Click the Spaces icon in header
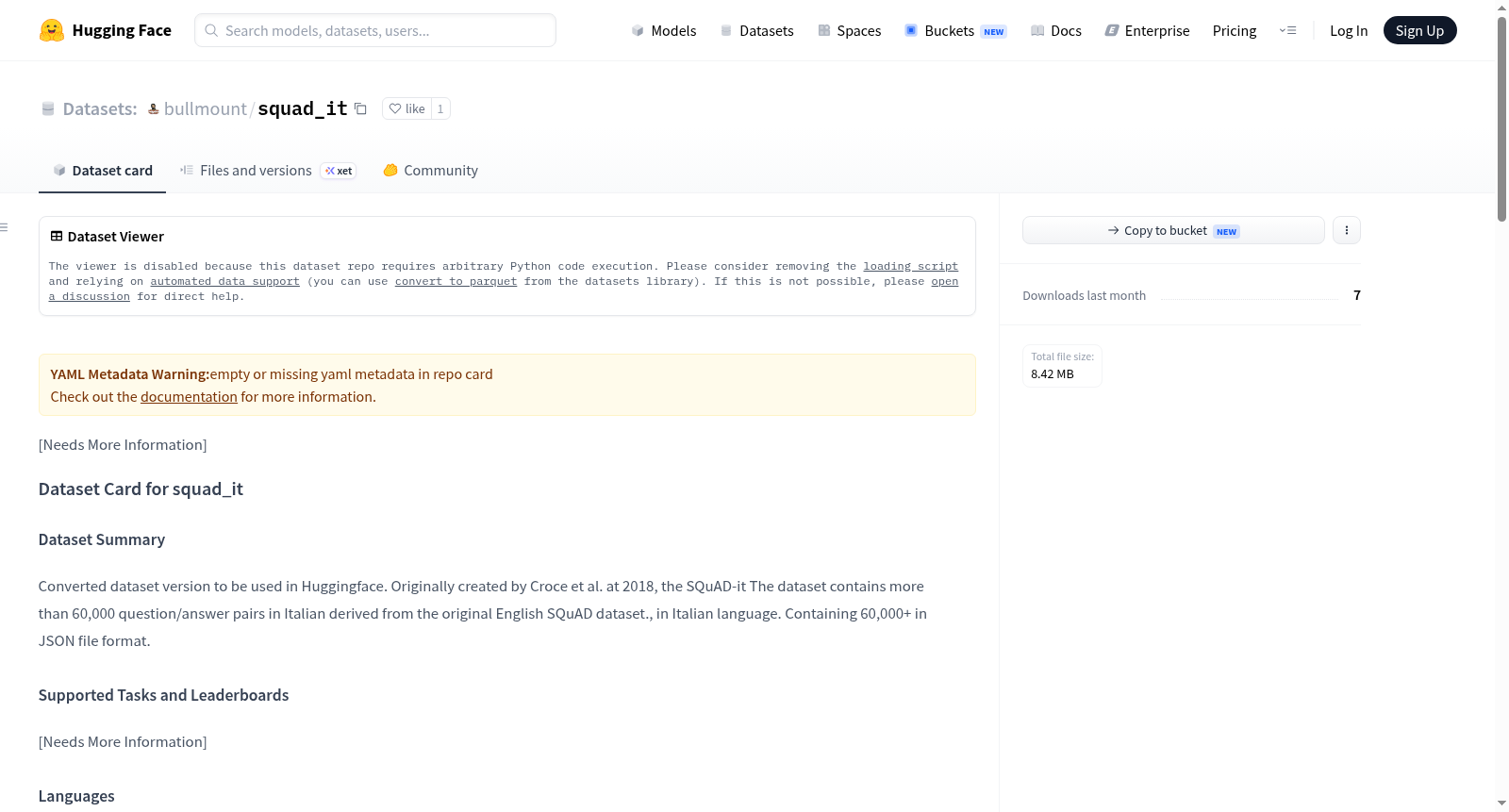The height and width of the screenshot is (812, 1509). tap(824, 30)
